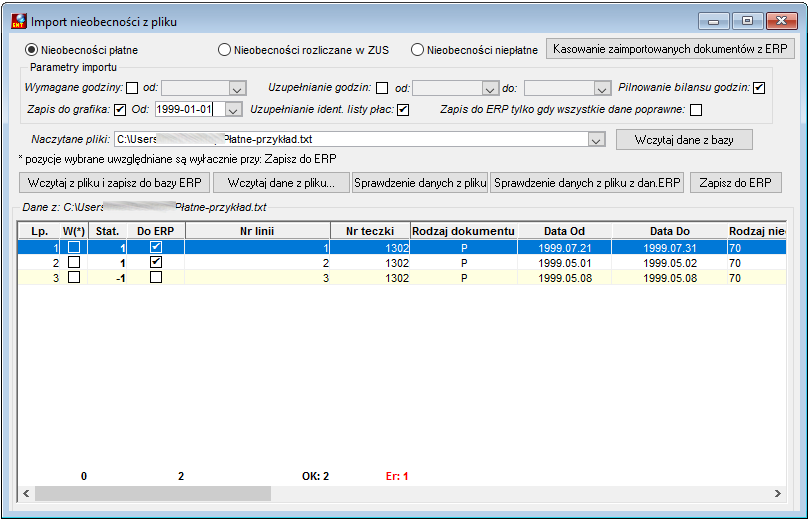Click the W(*) column header
This screenshot has width=808, height=520.
74,231
